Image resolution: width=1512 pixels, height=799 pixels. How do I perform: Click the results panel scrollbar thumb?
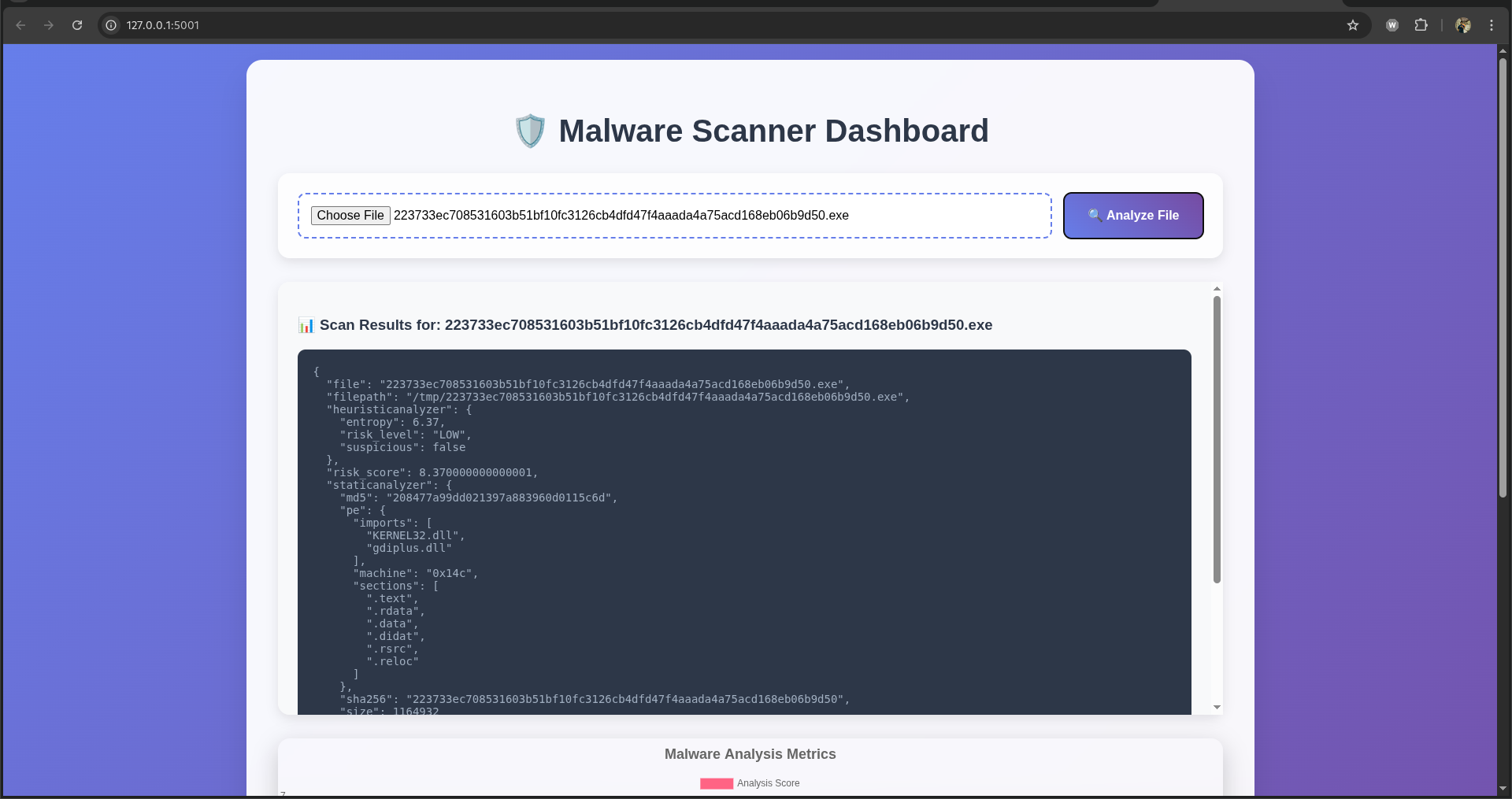click(x=1217, y=439)
